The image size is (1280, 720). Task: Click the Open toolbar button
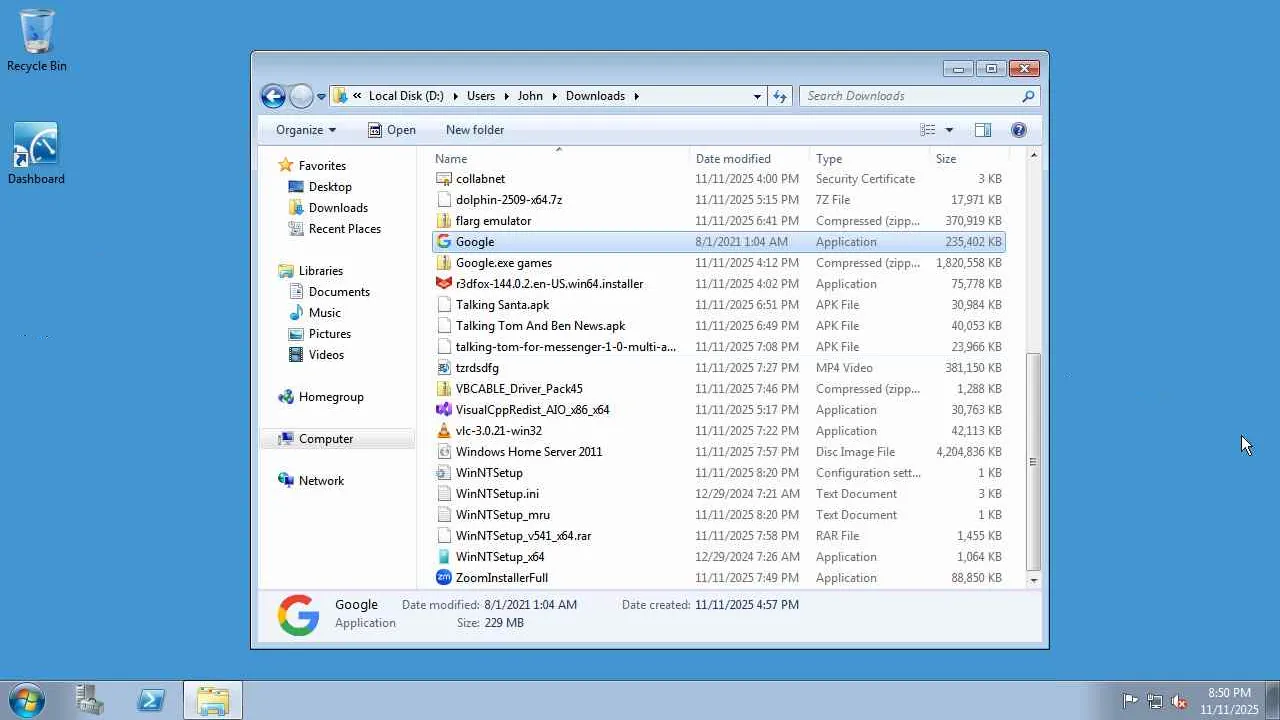tap(391, 130)
